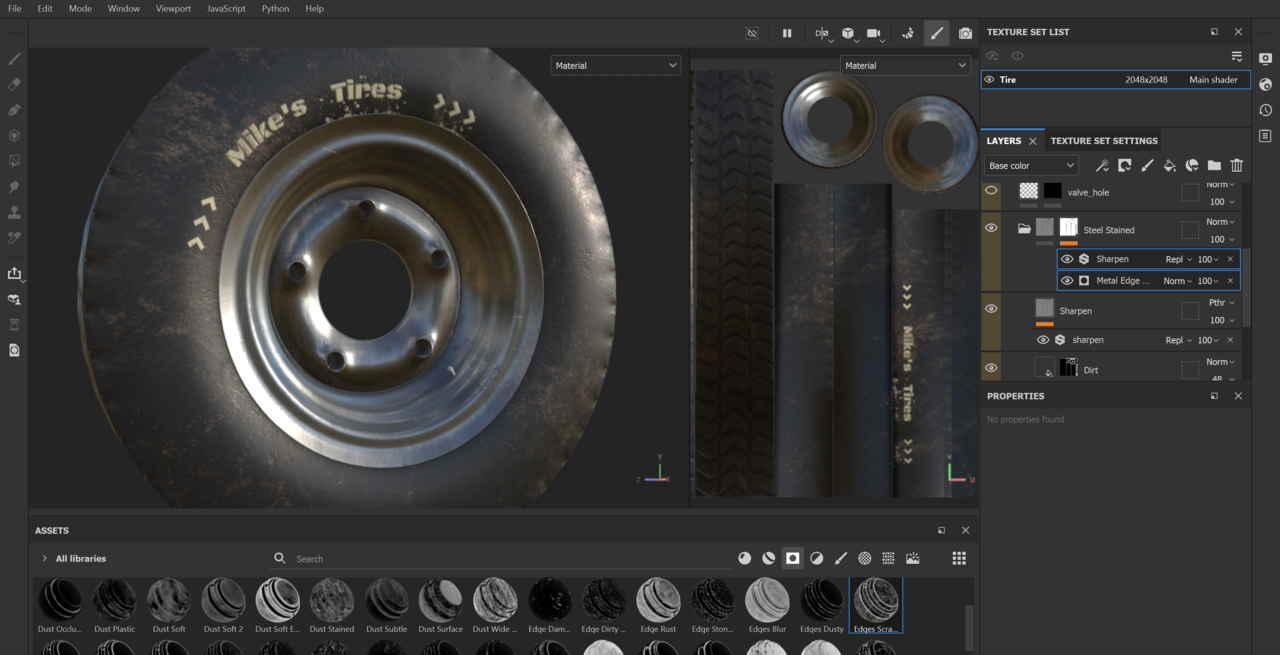
Task: Click the pause rendering icon in the top toolbar
Action: tap(787, 33)
